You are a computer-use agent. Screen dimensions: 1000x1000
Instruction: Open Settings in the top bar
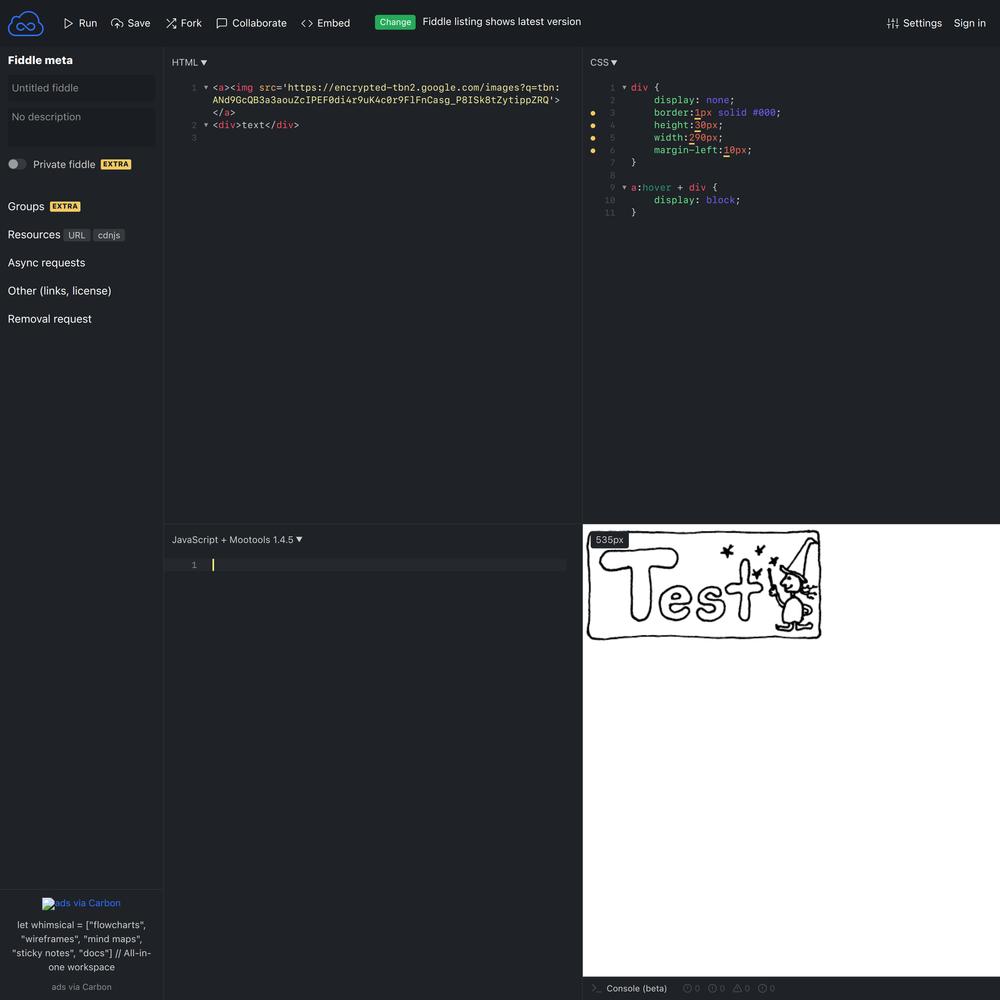pyautogui.click(x=914, y=23)
